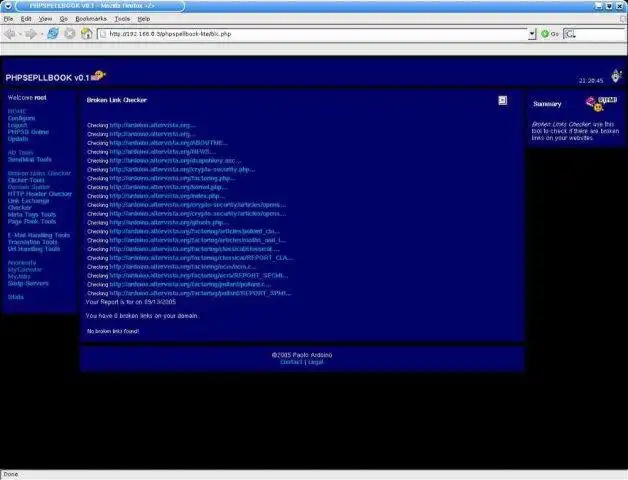Open the browser Home icon
This screenshot has height=480, width=628.
[87, 34]
